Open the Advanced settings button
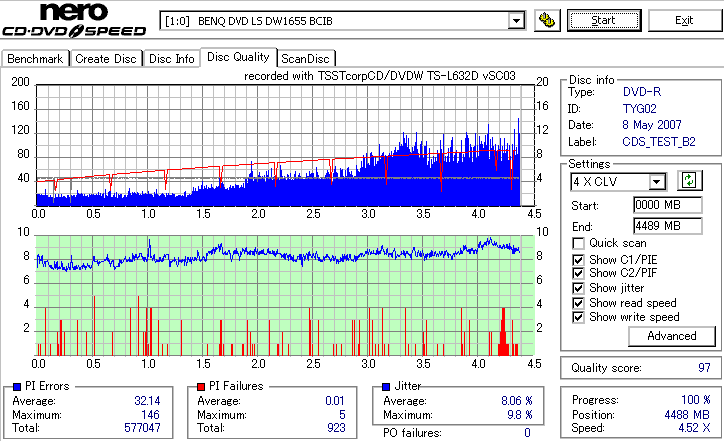This screenshot has height=441, width=724. click(672, 336)
